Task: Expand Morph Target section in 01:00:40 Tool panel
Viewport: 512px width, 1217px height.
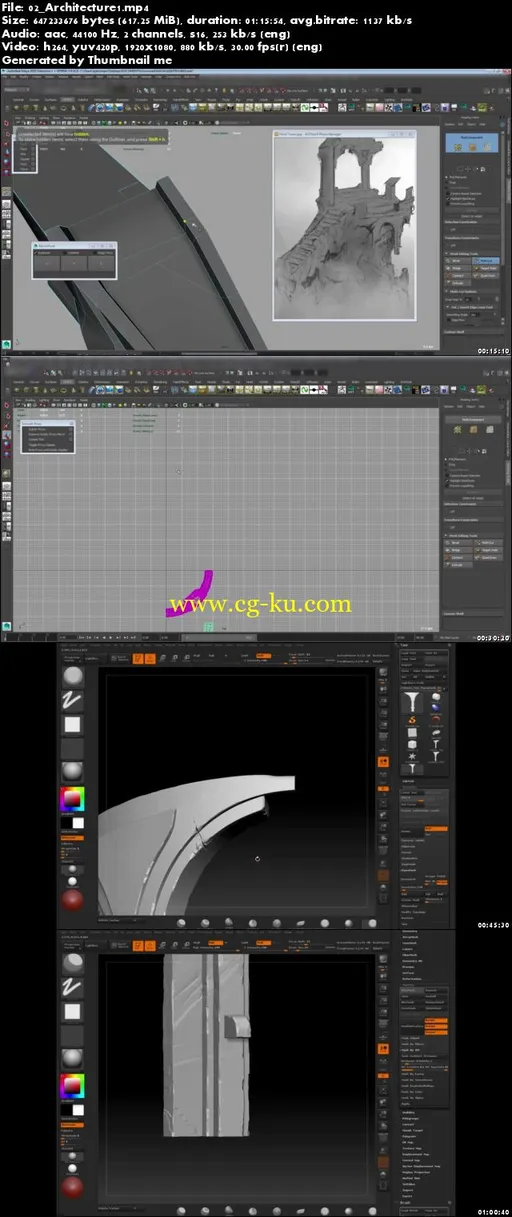Action: pos(412,1130)
